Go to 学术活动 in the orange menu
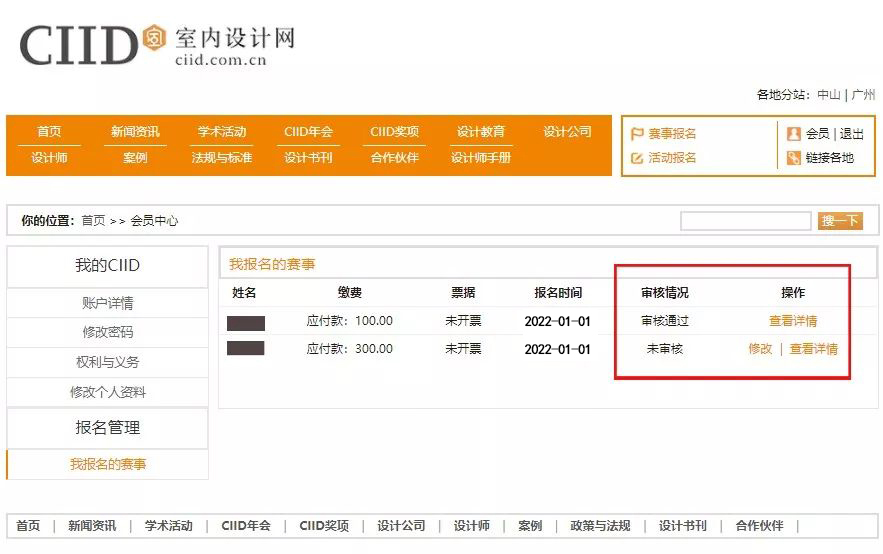 pyautogui.click(x=222, y=132)
